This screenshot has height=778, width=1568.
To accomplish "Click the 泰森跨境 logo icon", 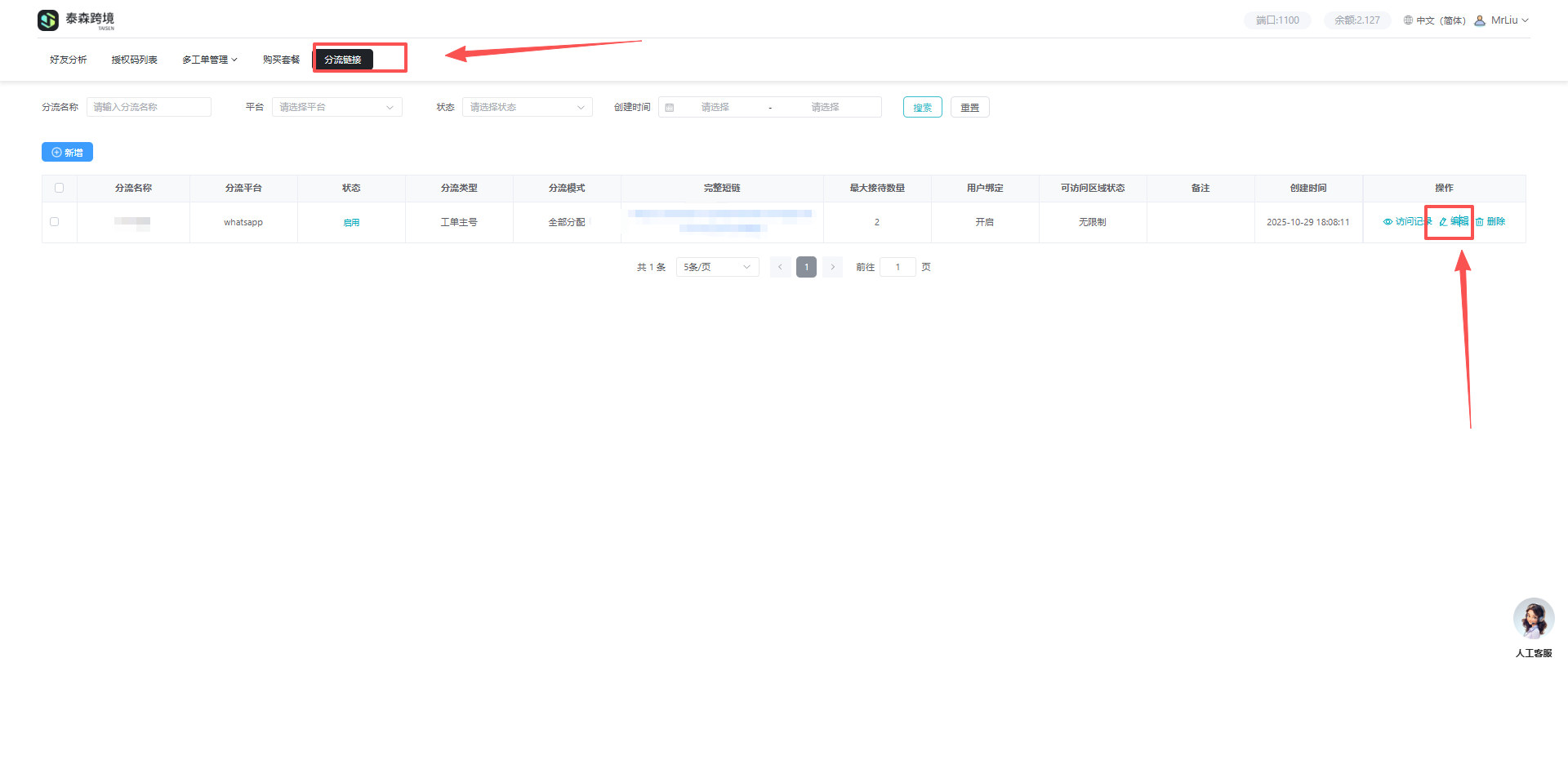I will point(48,20).
